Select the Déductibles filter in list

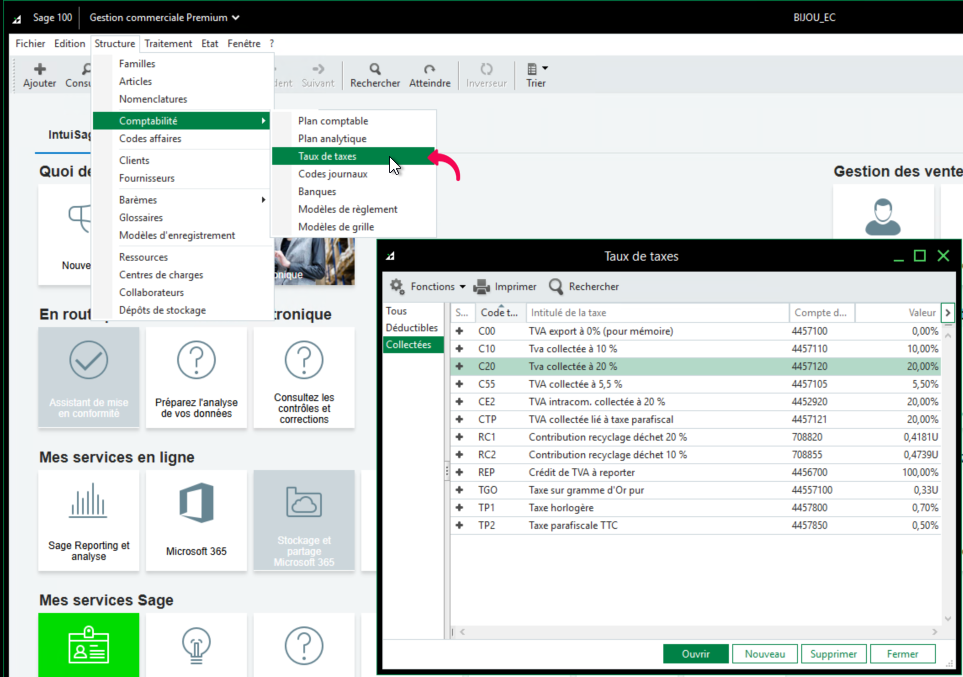click(x=411, y=328)
